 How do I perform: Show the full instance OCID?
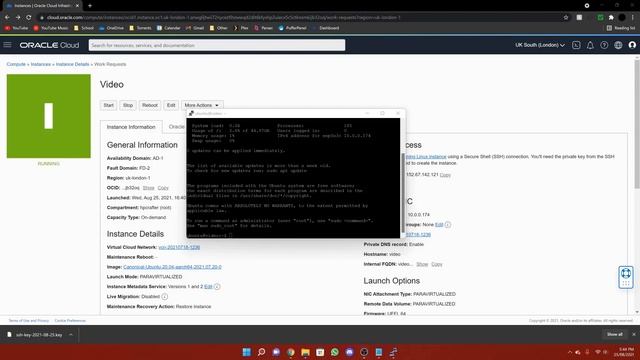(x=149, y=188)
